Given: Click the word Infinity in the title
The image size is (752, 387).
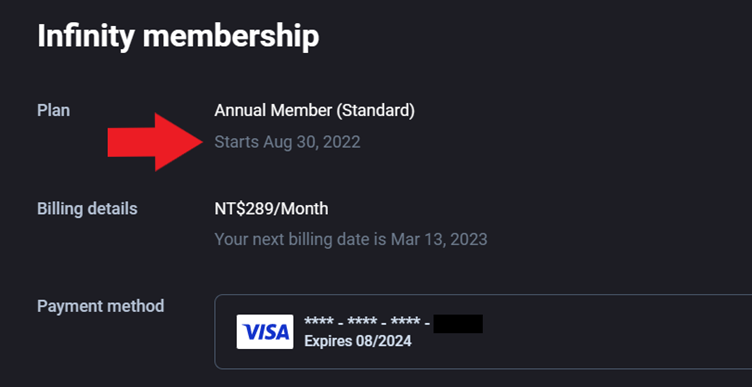Looking at the screenshot, I should point(85,36).
